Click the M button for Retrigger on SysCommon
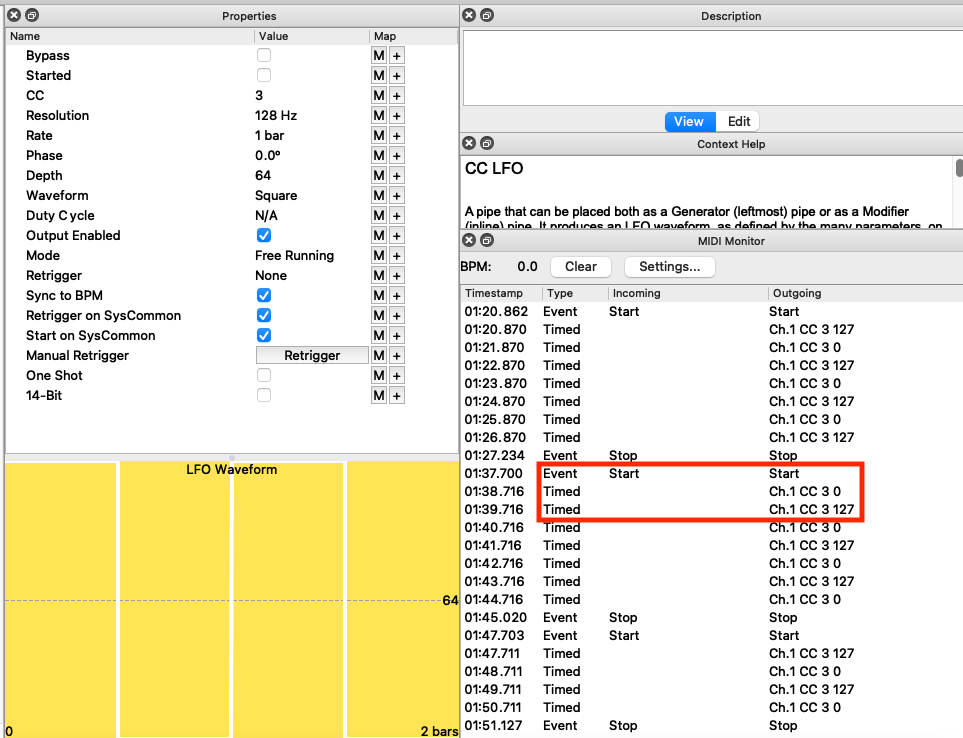963x738 pixels. 379,316
